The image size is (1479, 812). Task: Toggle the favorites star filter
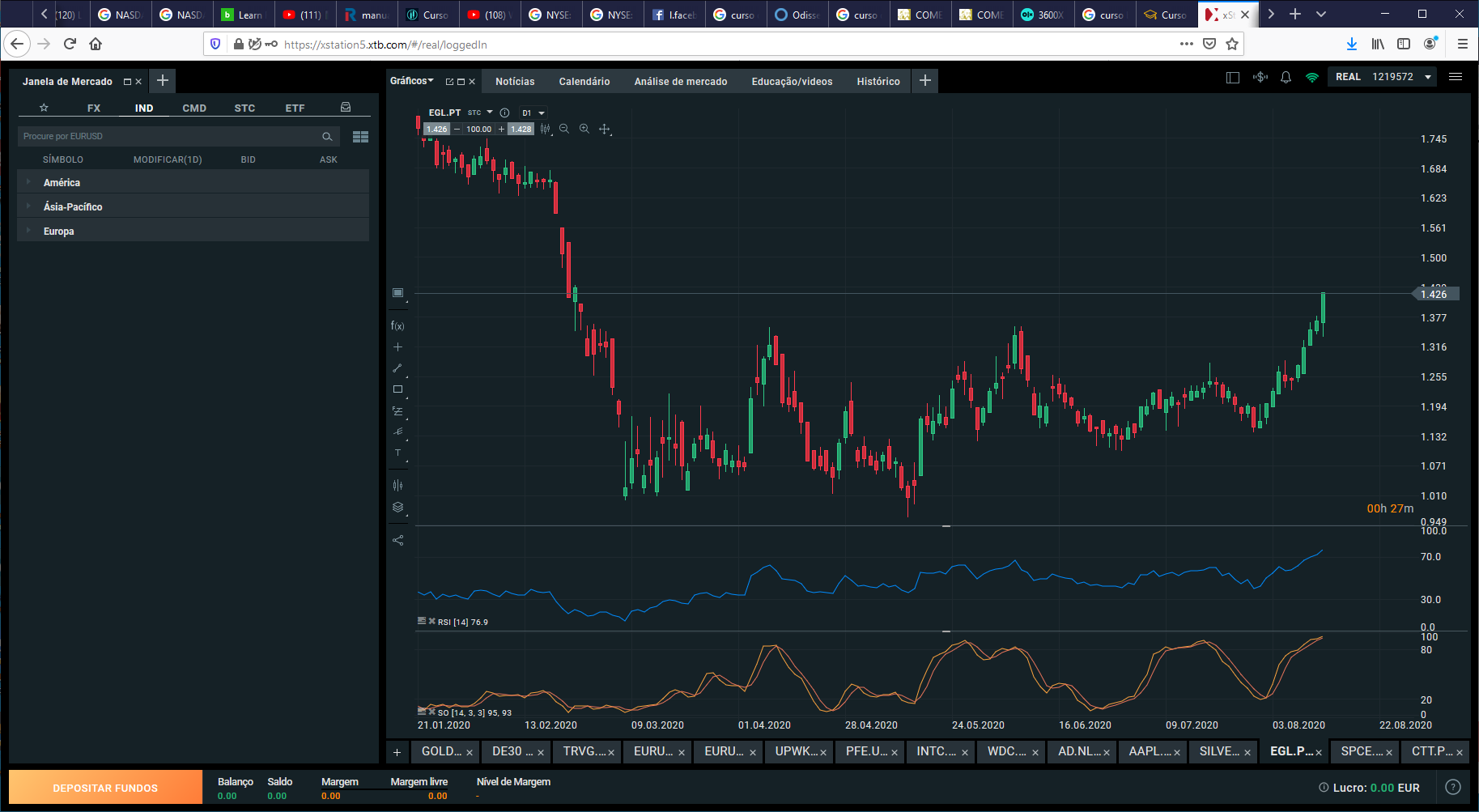coord(45,108)
